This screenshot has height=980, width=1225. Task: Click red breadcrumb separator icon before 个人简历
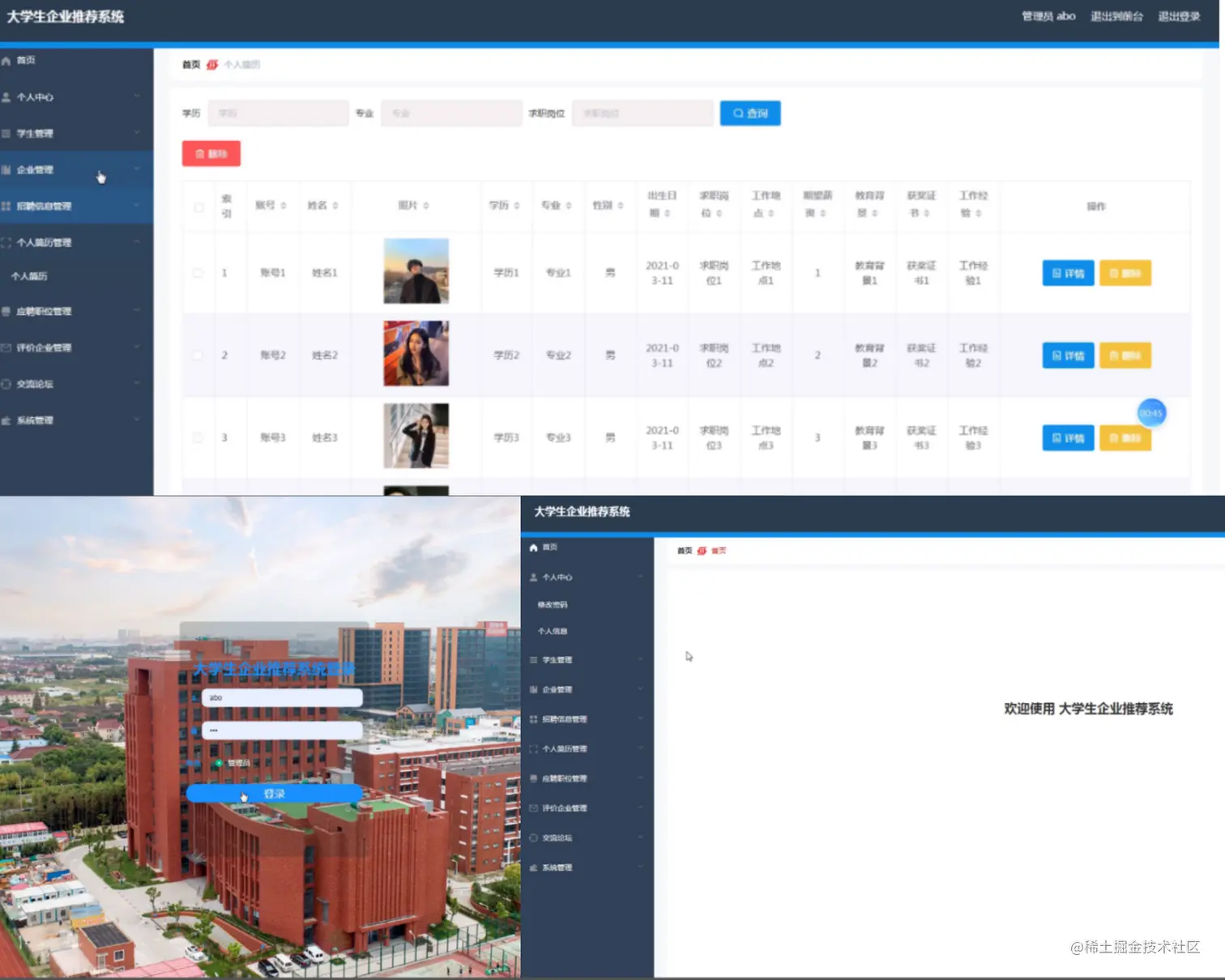point(212,65)
